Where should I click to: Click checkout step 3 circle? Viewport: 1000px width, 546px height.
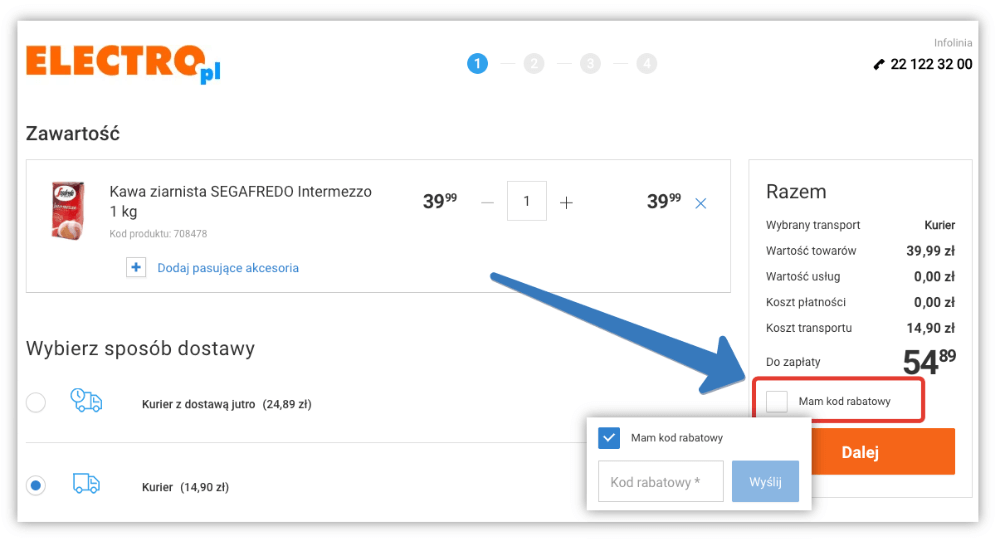click(591, 64)
